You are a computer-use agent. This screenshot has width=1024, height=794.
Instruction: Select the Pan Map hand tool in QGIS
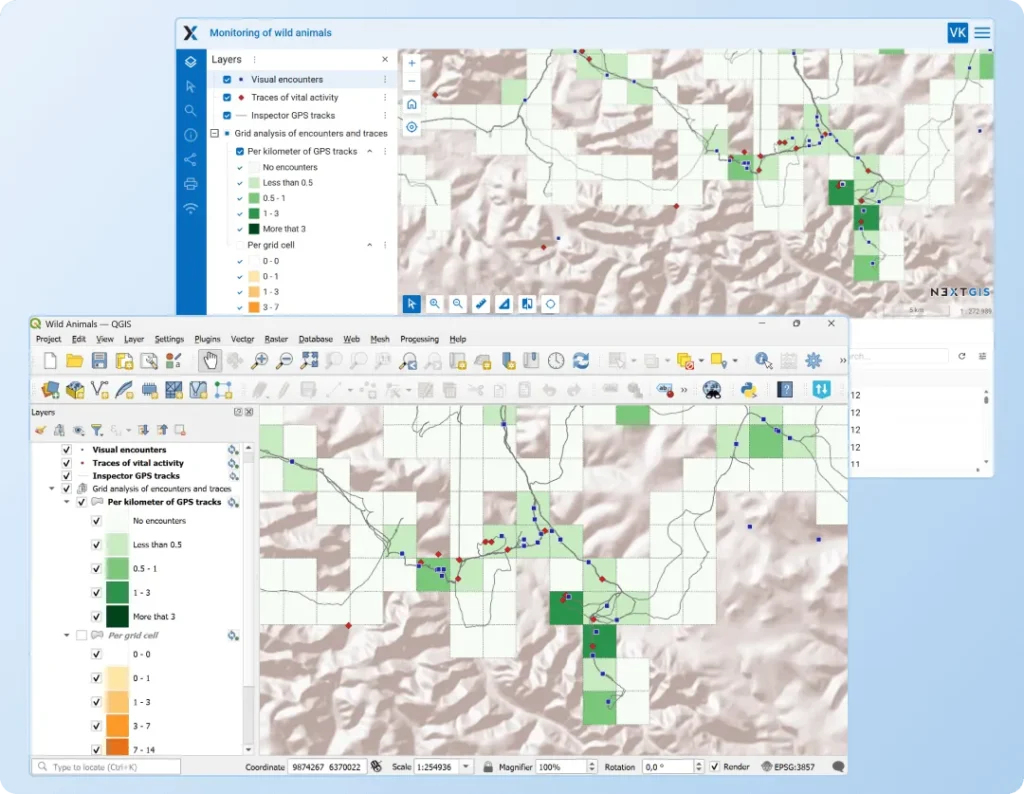click(x=209, y=361)
